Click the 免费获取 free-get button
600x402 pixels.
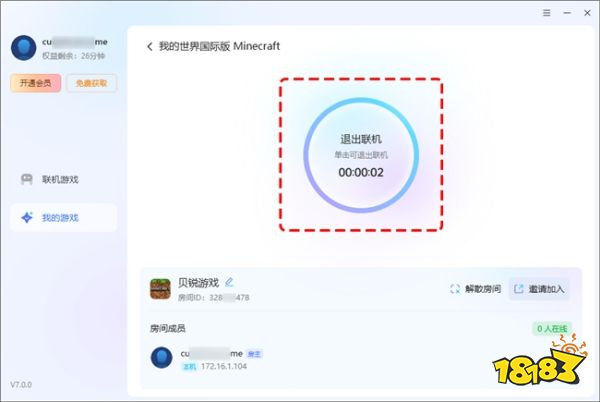click(91, 83)
